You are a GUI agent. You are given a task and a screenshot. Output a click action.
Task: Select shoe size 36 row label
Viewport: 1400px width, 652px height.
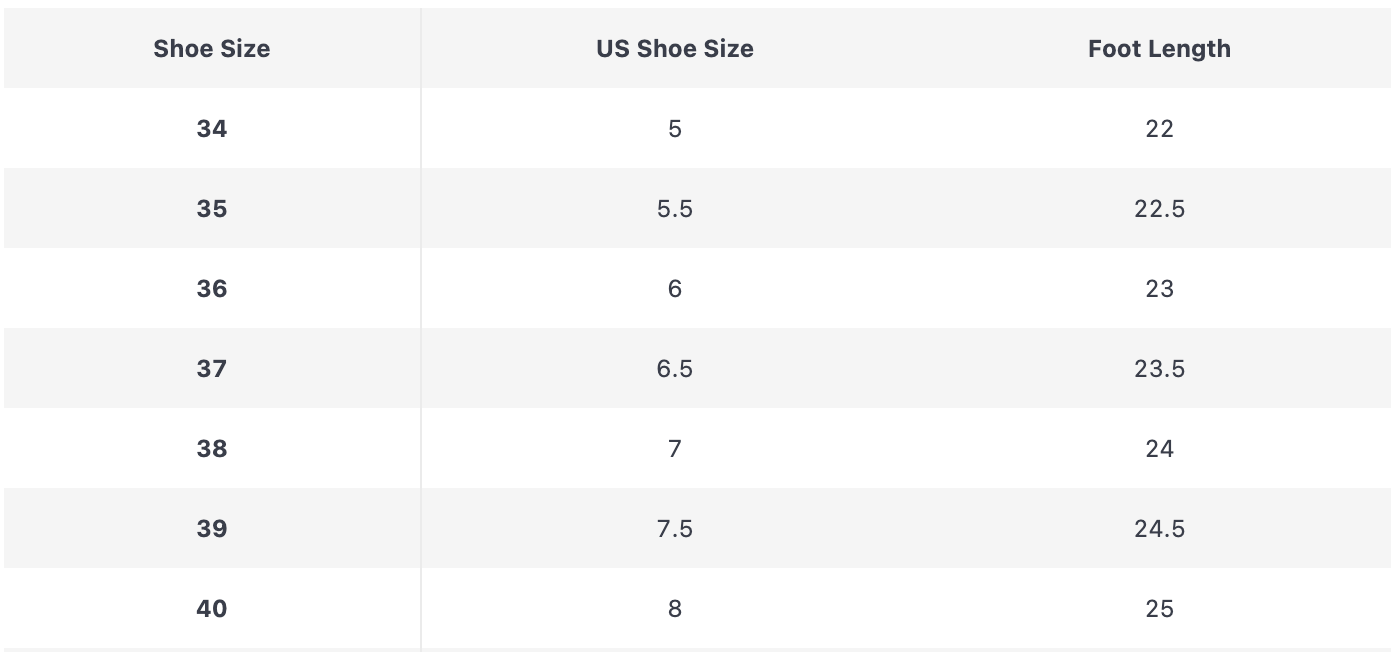[212, 288]
